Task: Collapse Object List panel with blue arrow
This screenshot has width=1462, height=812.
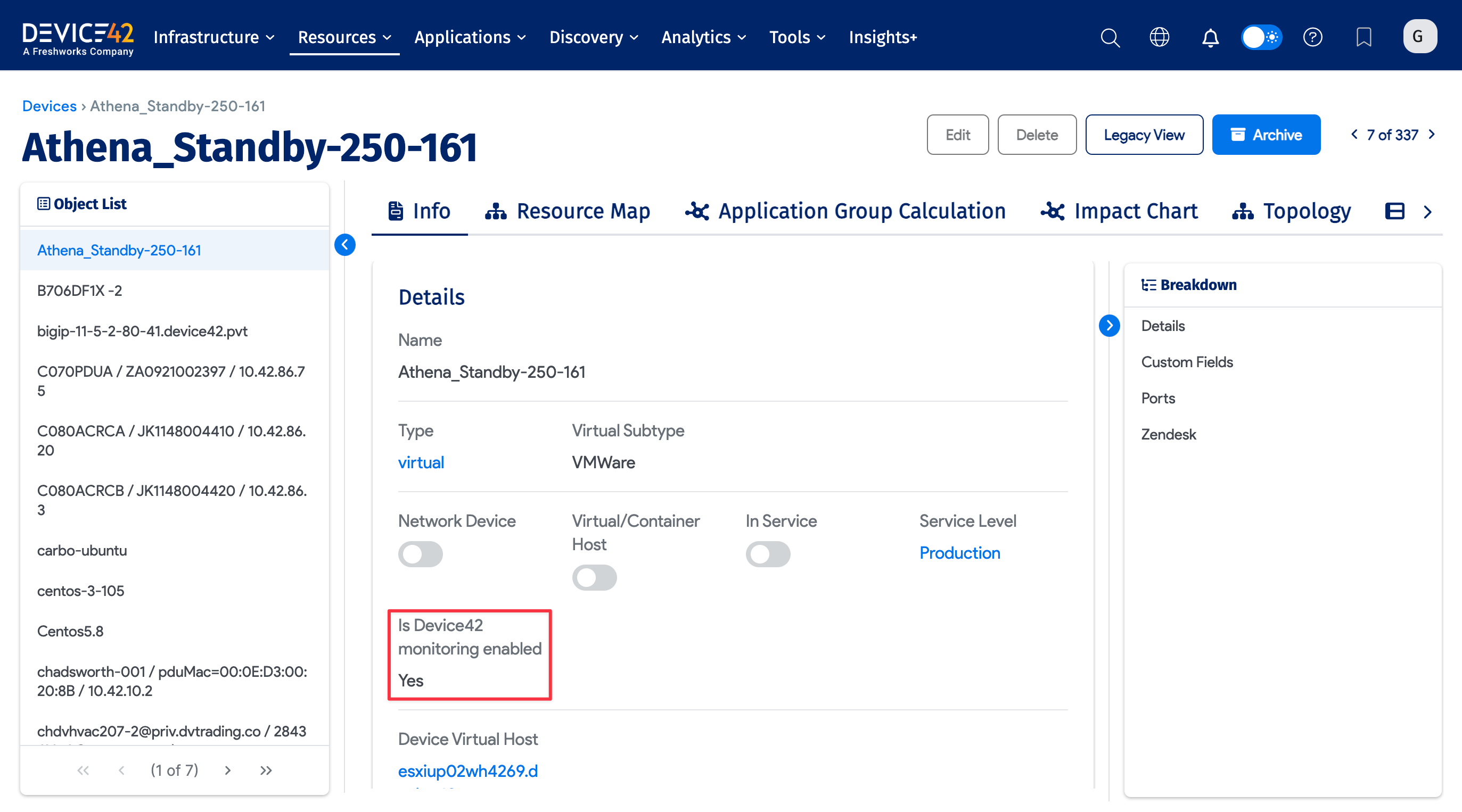Action: pos(344,245)
